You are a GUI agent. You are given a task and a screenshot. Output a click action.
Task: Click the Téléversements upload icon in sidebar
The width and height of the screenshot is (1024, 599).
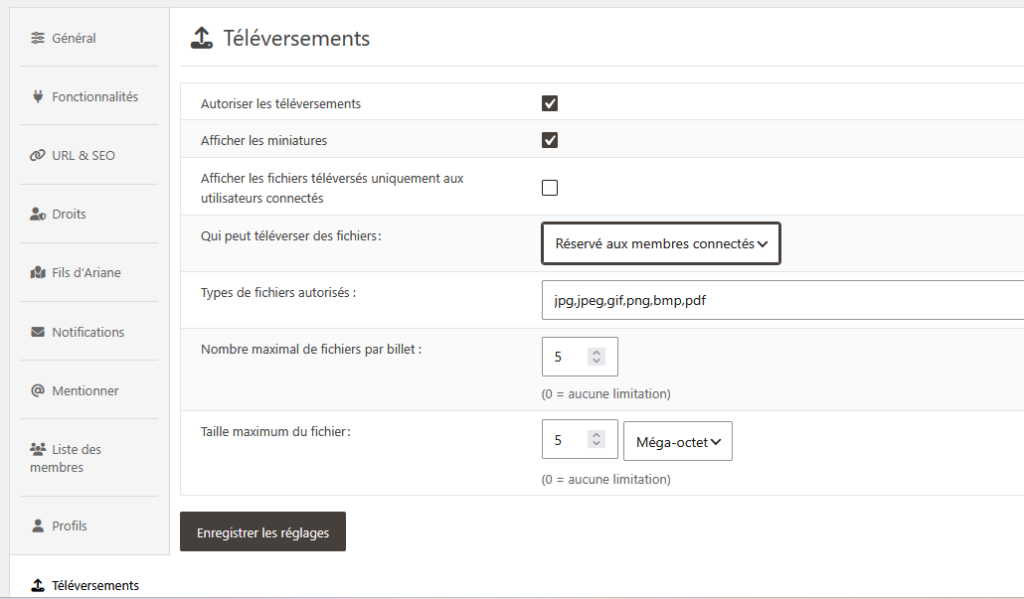click(38, 585)
